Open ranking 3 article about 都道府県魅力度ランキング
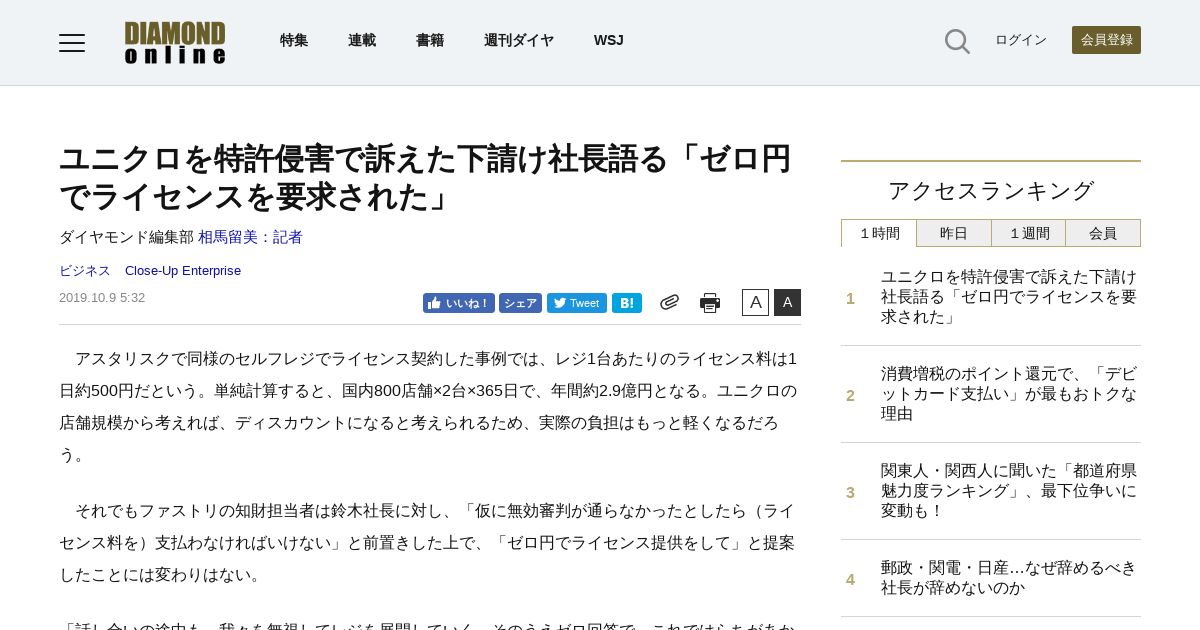The height and width of the screenshot is (630, 1200). 1009,491
